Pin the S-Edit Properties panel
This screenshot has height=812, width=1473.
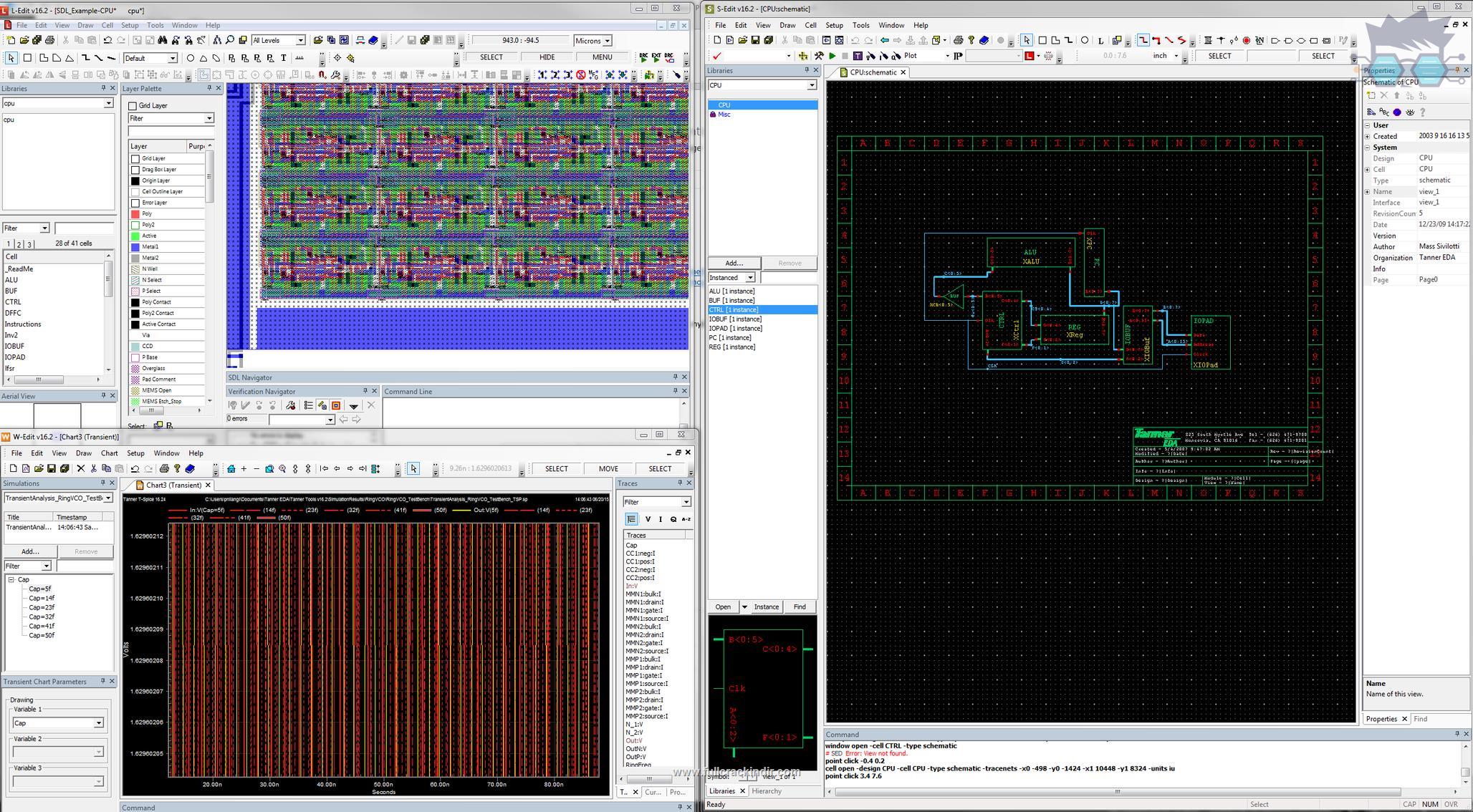pyautogui.click(x=1457, y=70)
